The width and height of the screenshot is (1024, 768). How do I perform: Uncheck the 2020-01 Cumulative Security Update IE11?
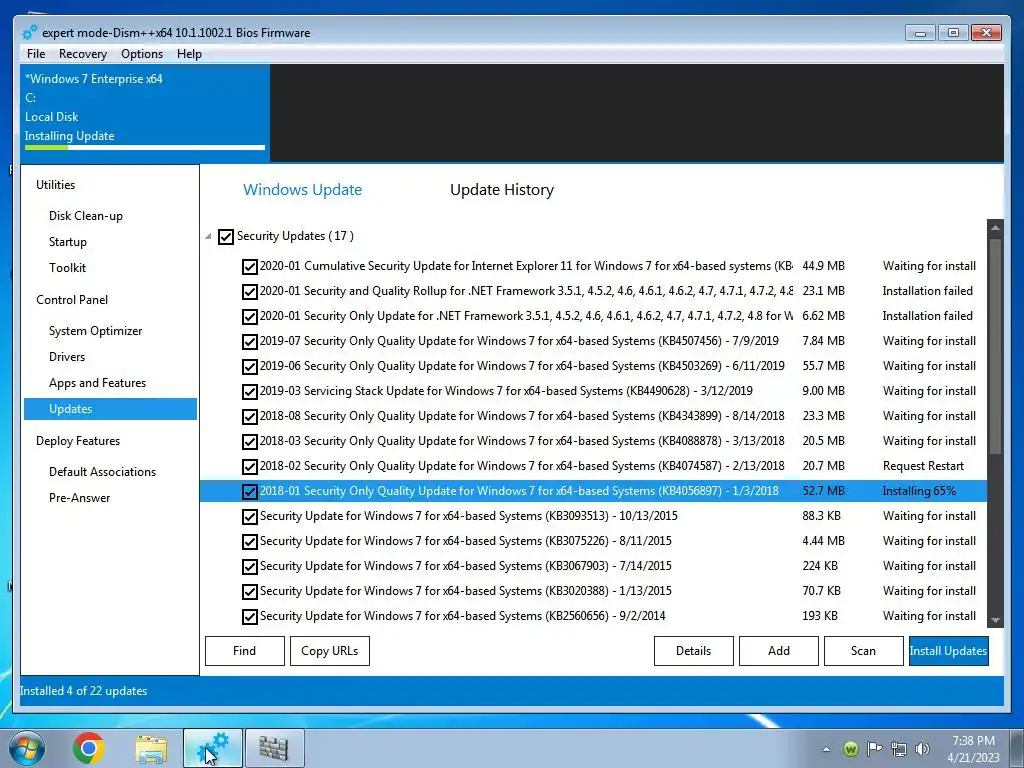[x=249, y=266]
